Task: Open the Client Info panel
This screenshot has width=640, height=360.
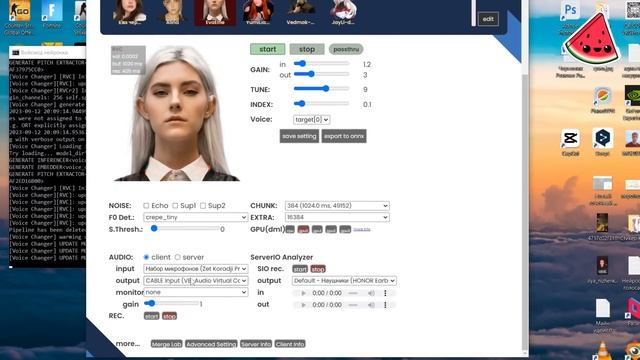Action: [290, 344]
